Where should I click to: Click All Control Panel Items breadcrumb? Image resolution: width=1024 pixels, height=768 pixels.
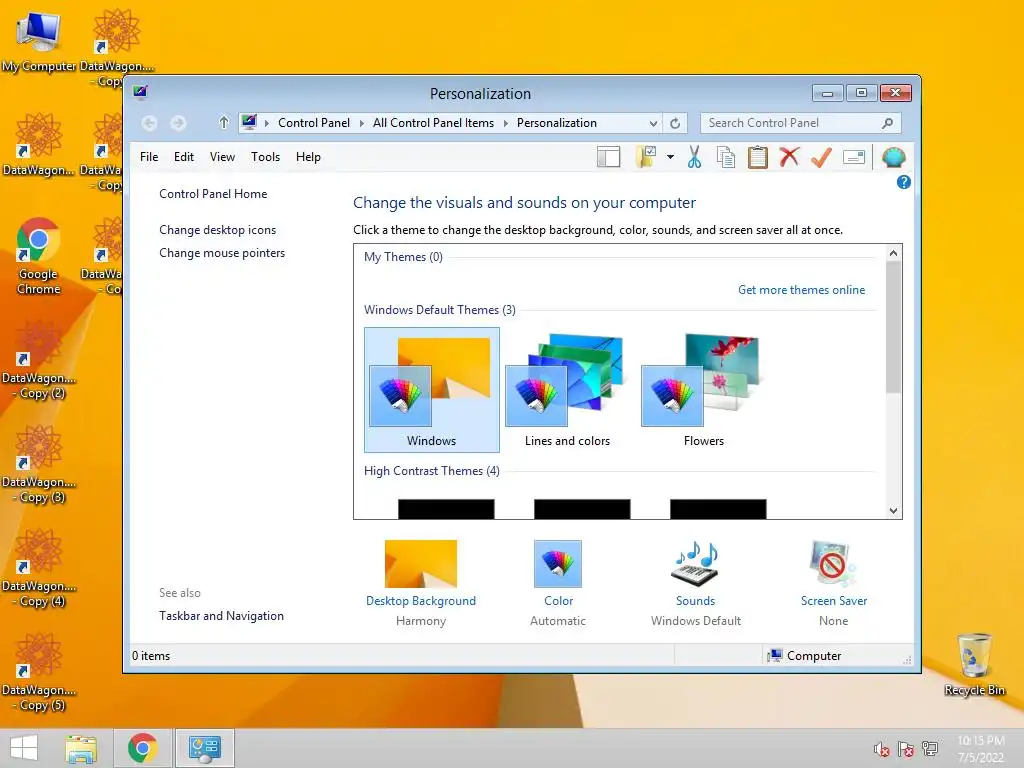(x=433, y=123)
